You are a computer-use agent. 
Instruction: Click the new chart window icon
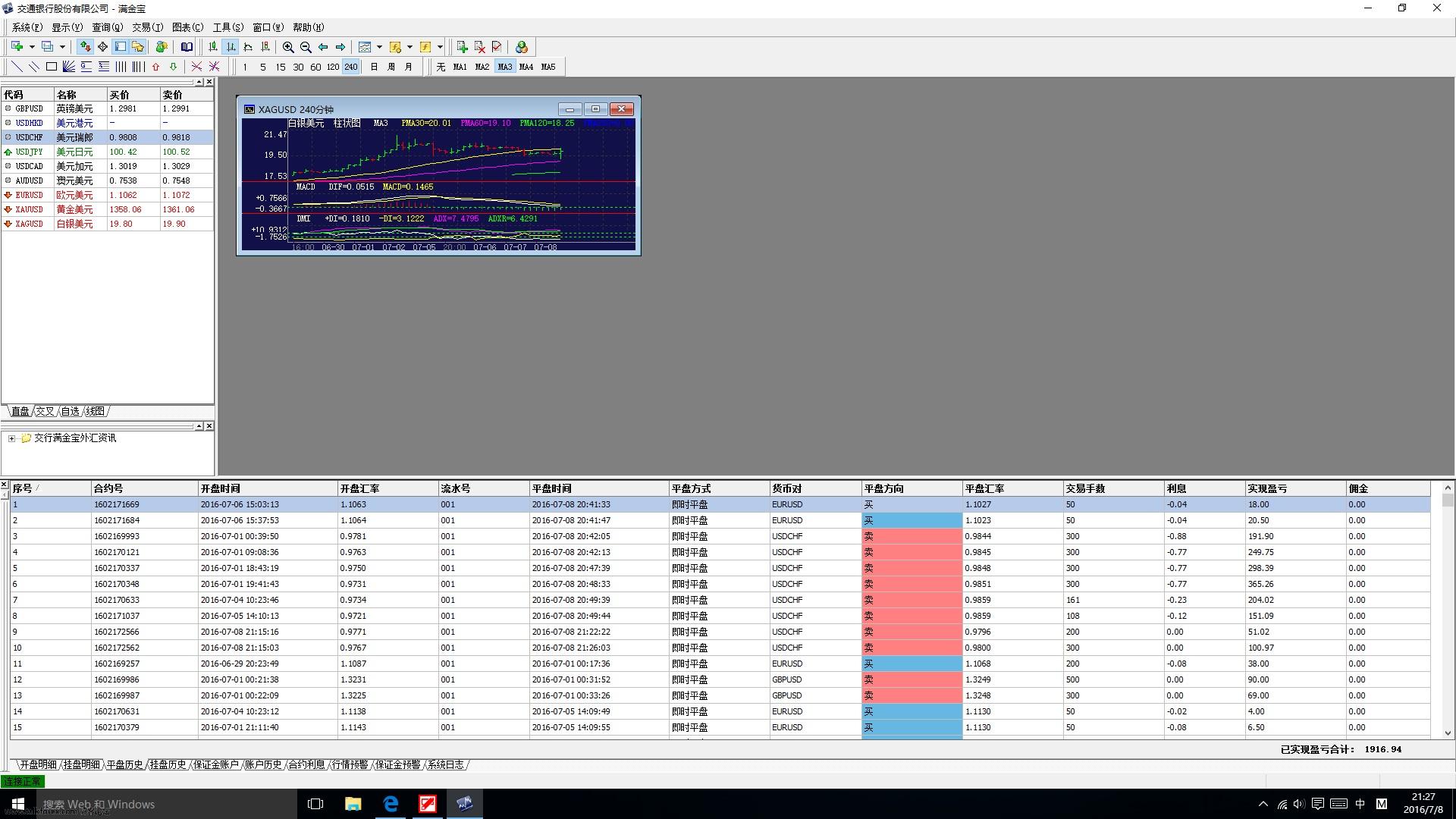(x=17, y=47)
